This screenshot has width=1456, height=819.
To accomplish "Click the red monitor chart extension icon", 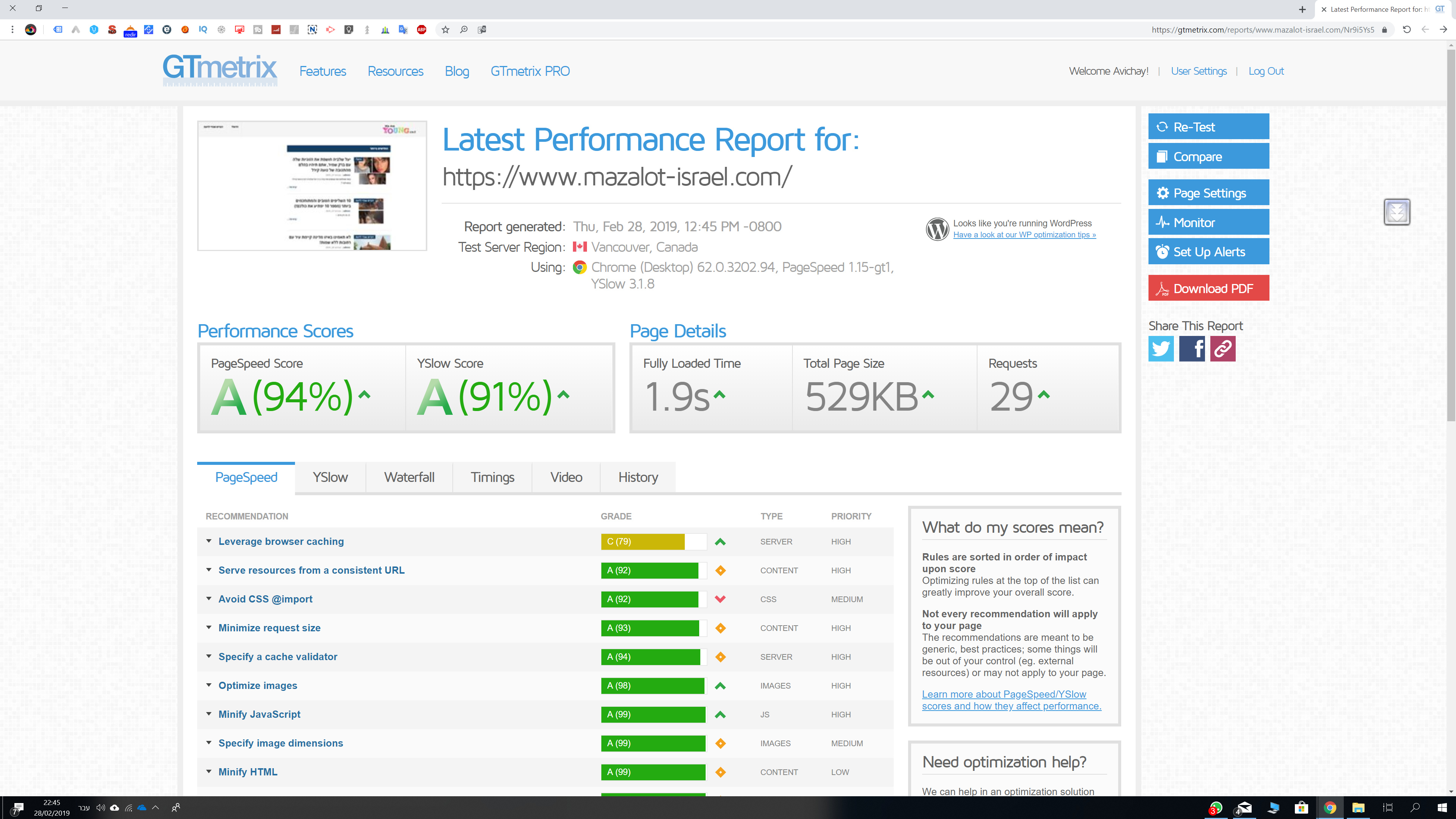I will (x=240, y=30).
